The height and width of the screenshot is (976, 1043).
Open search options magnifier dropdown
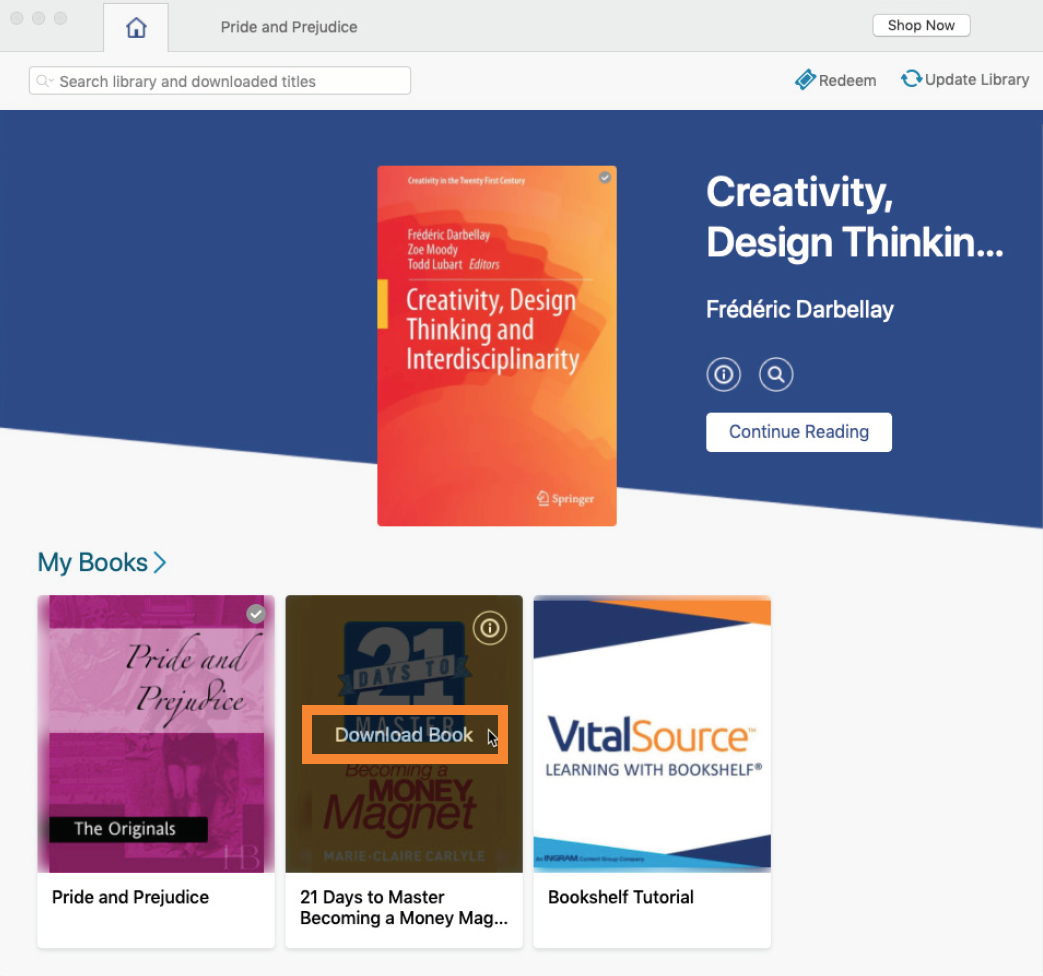click(45, 81)
